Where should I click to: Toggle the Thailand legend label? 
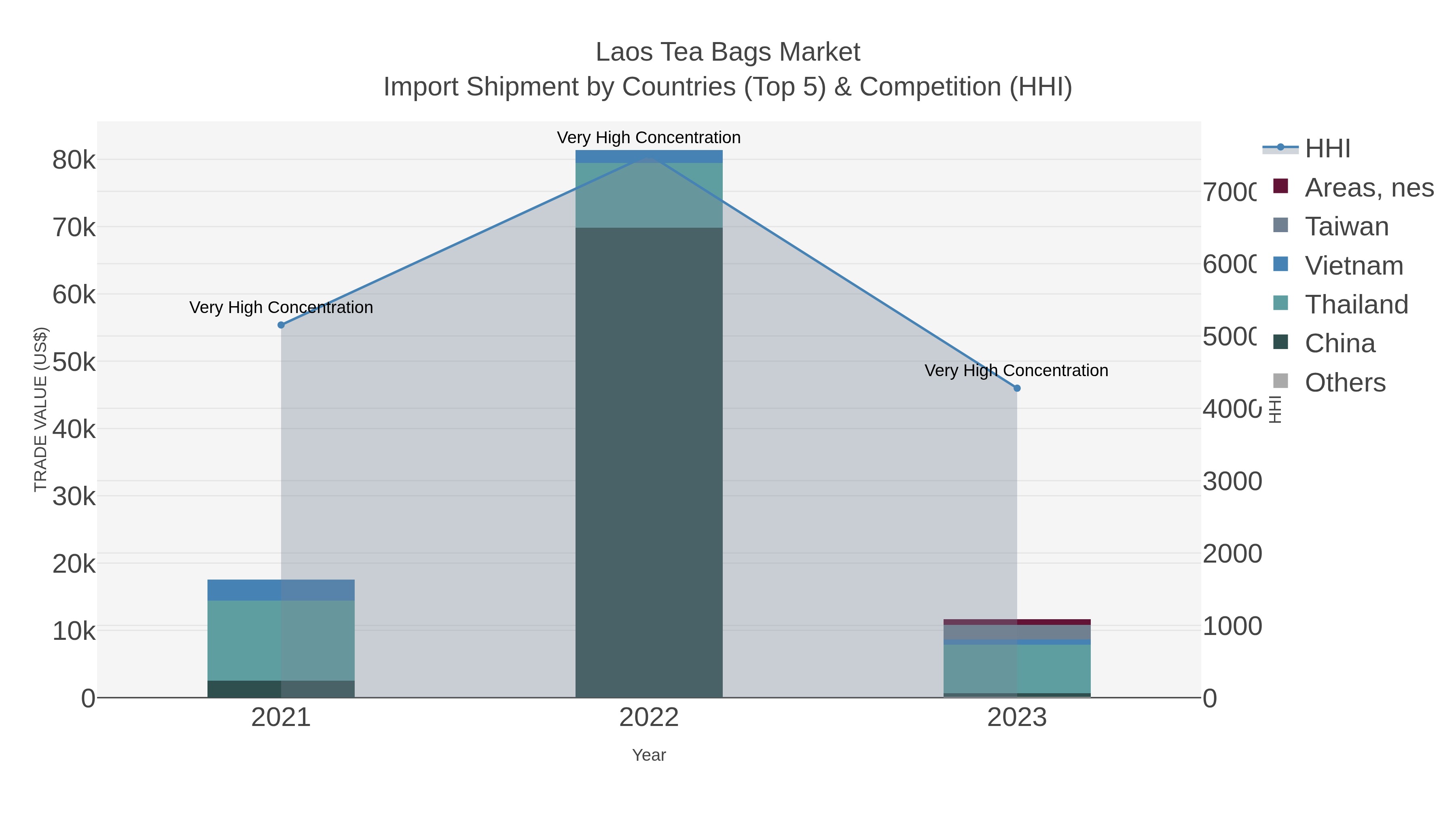click(x=1357, y=304)
